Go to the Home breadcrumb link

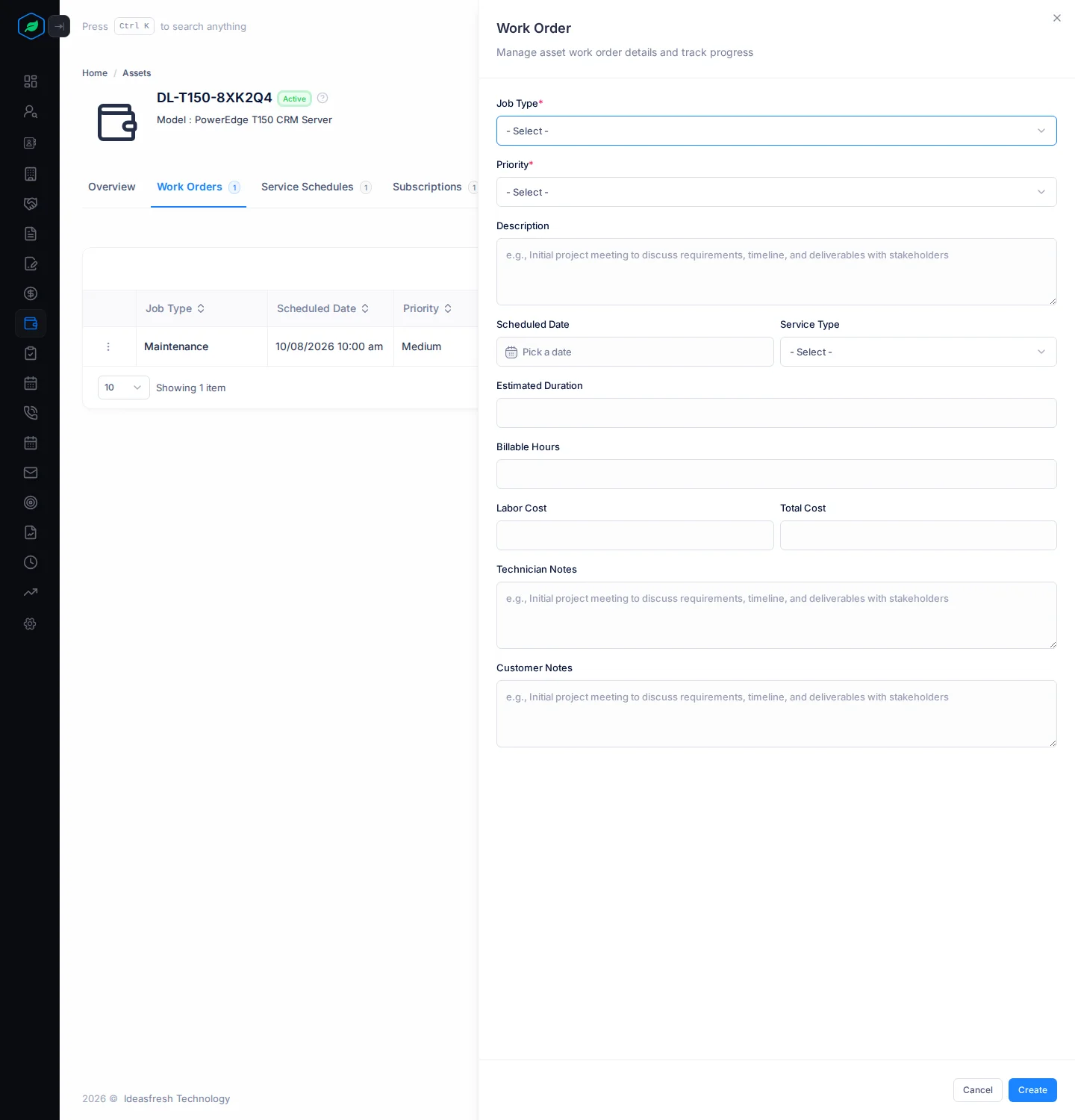coord(95,73)
